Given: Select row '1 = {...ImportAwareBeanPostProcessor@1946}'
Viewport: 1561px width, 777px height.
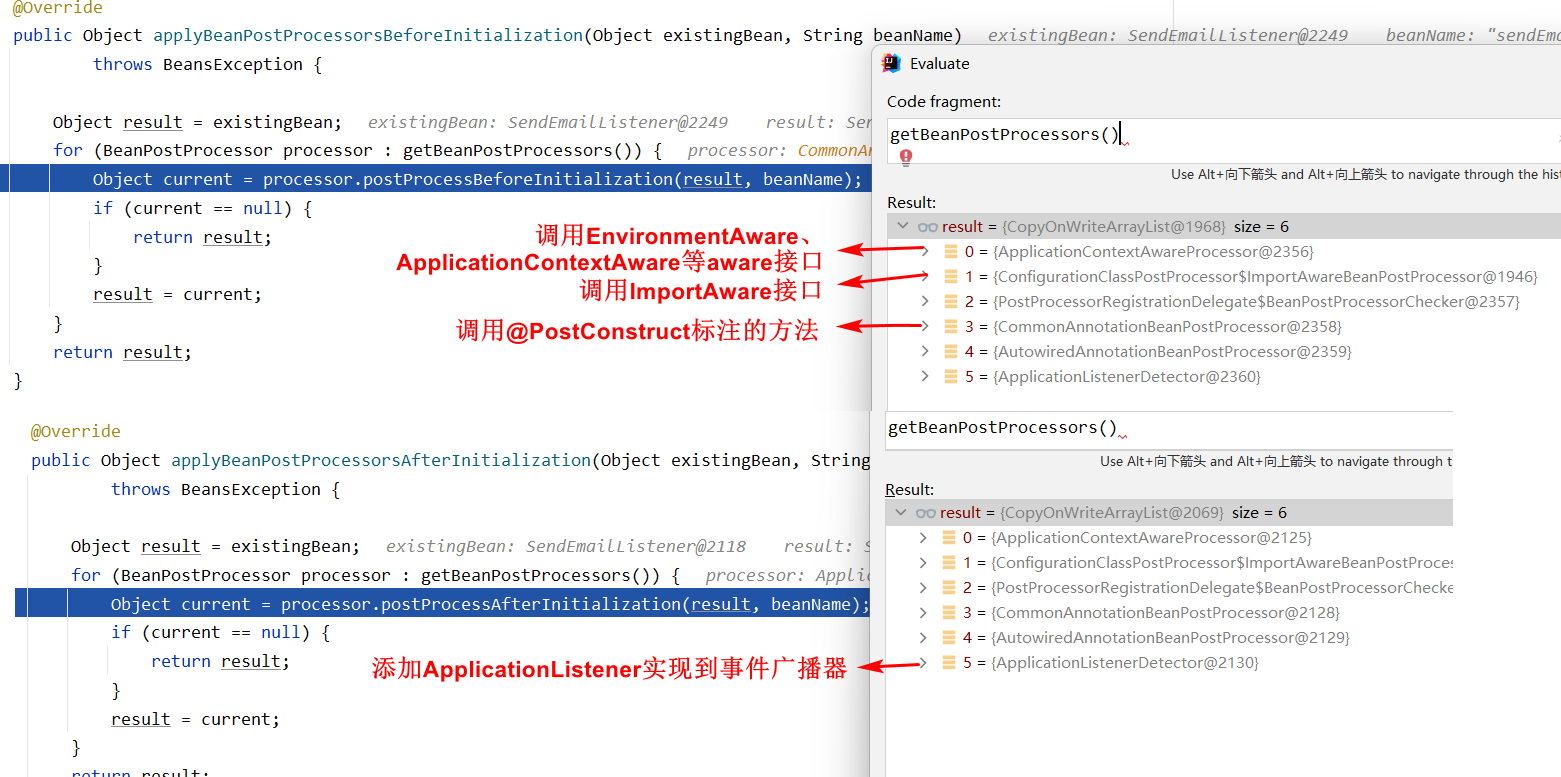Looking at the screenshot, I should pos(1223,277).
